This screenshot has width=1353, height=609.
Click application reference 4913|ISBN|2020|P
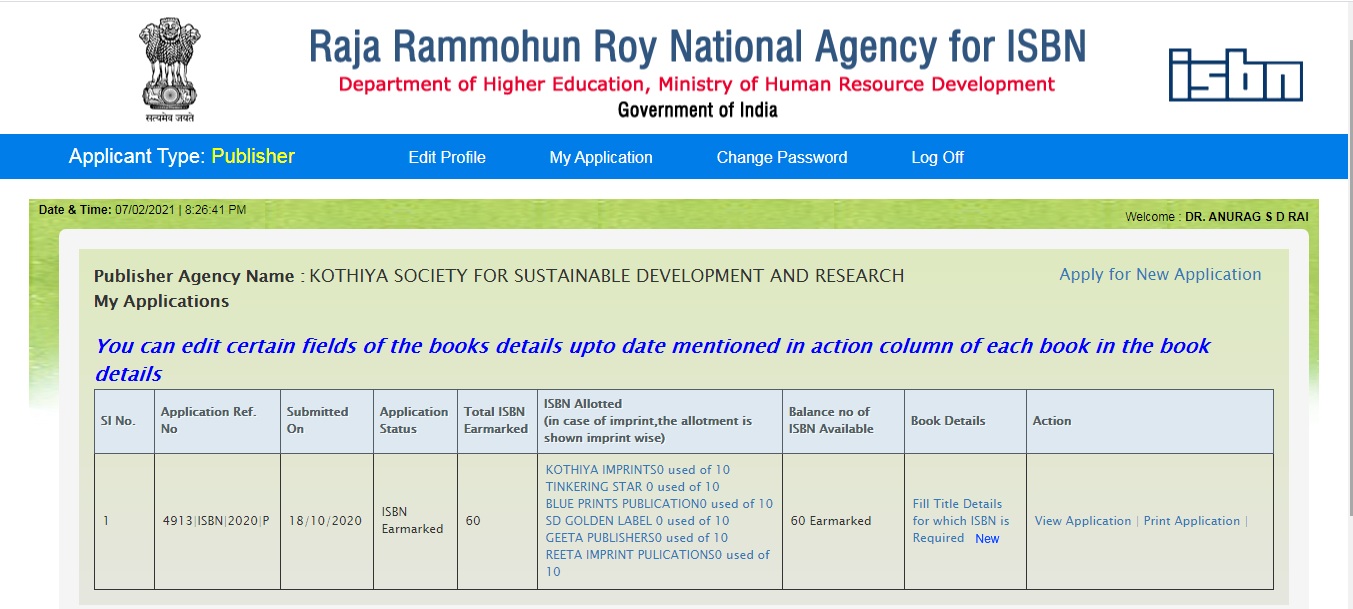click(x=216, y=521)
